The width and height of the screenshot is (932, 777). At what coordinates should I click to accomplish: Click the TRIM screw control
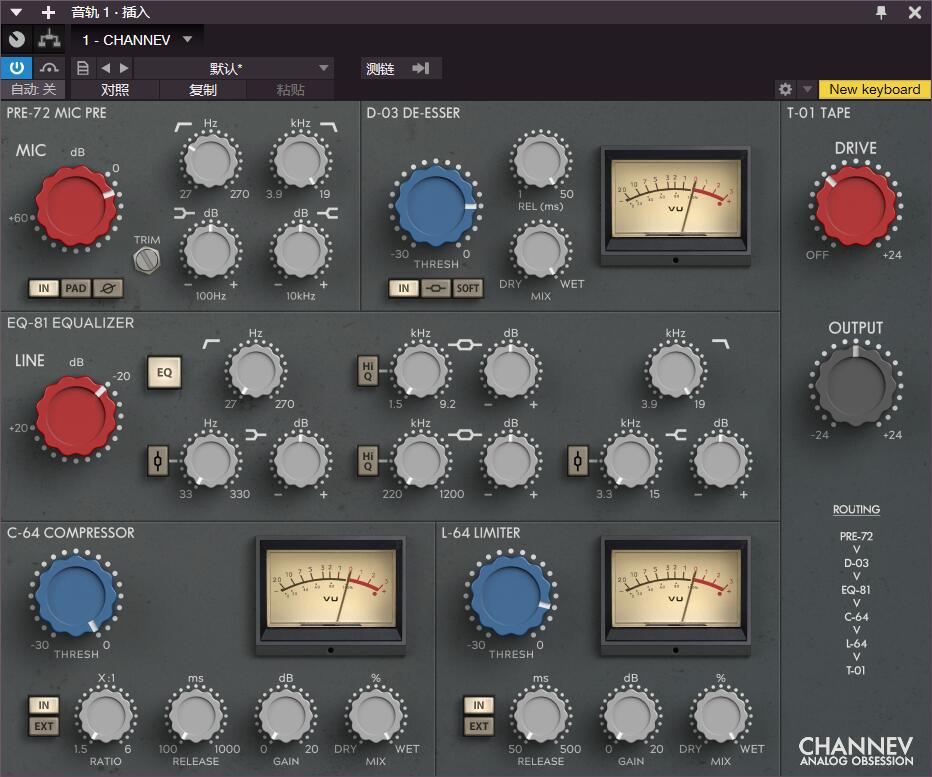click(147, 260)
